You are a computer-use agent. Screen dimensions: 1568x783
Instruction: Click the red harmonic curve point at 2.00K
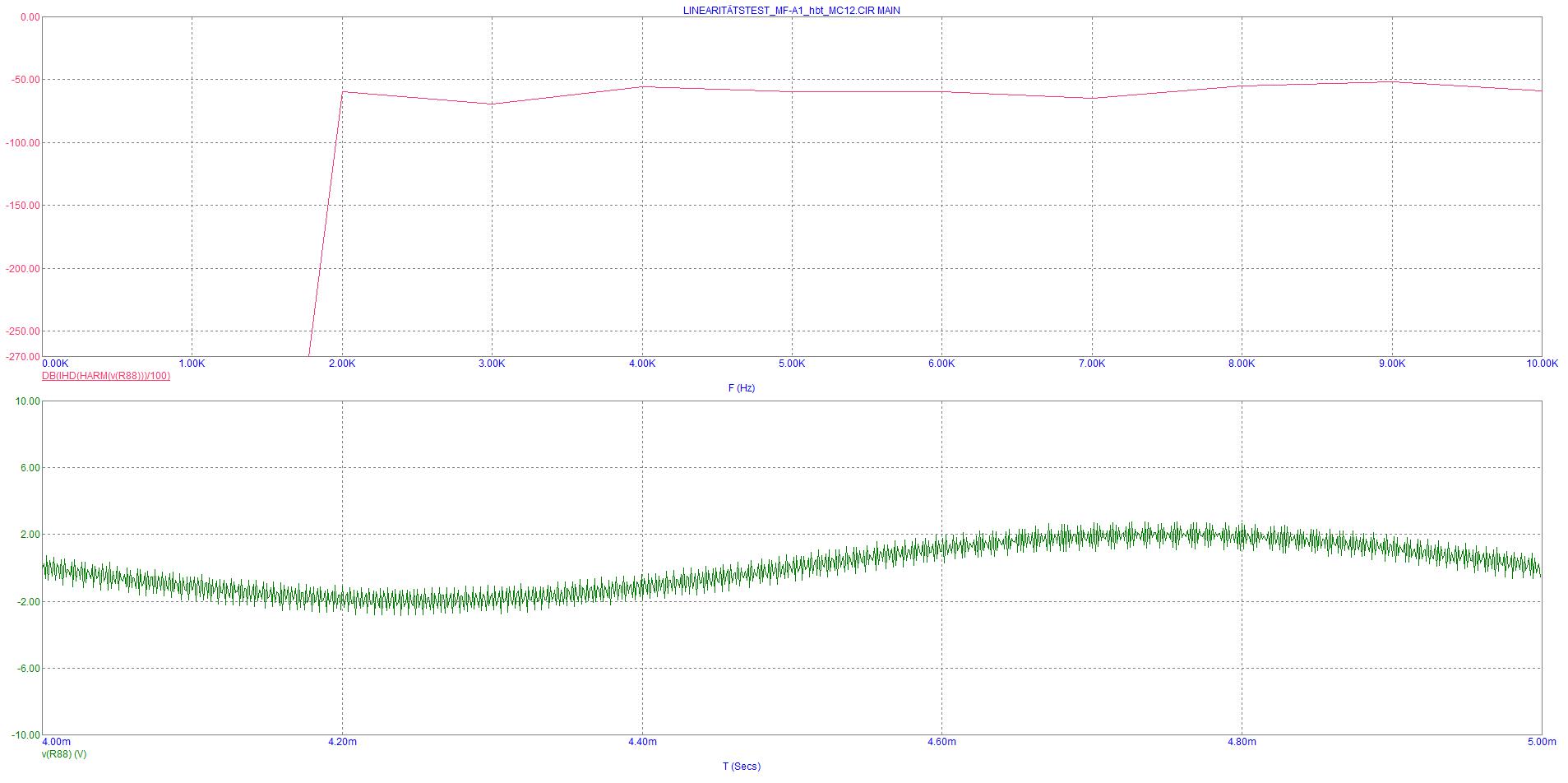click(343, 92)
